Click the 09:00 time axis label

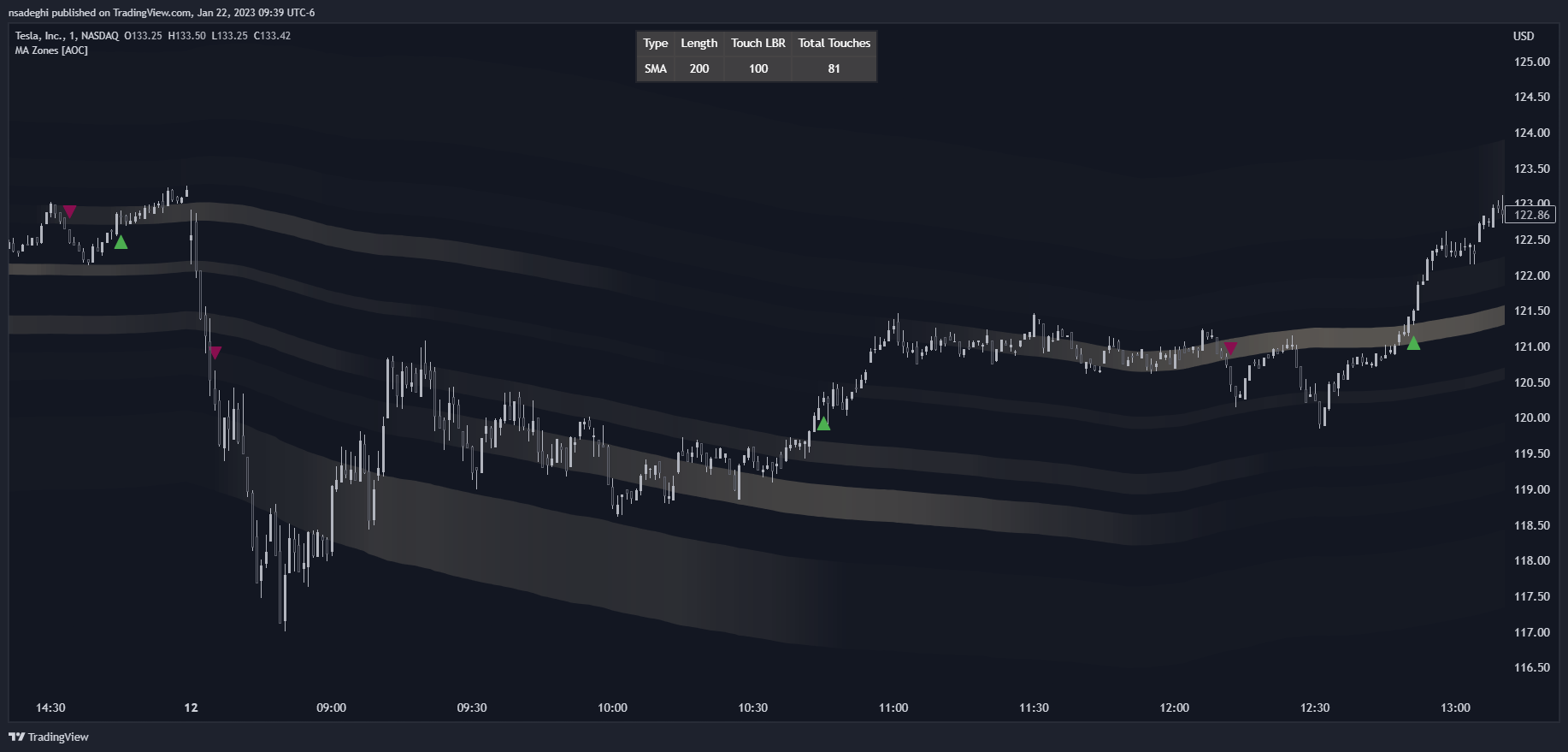(x=332, y=708)
